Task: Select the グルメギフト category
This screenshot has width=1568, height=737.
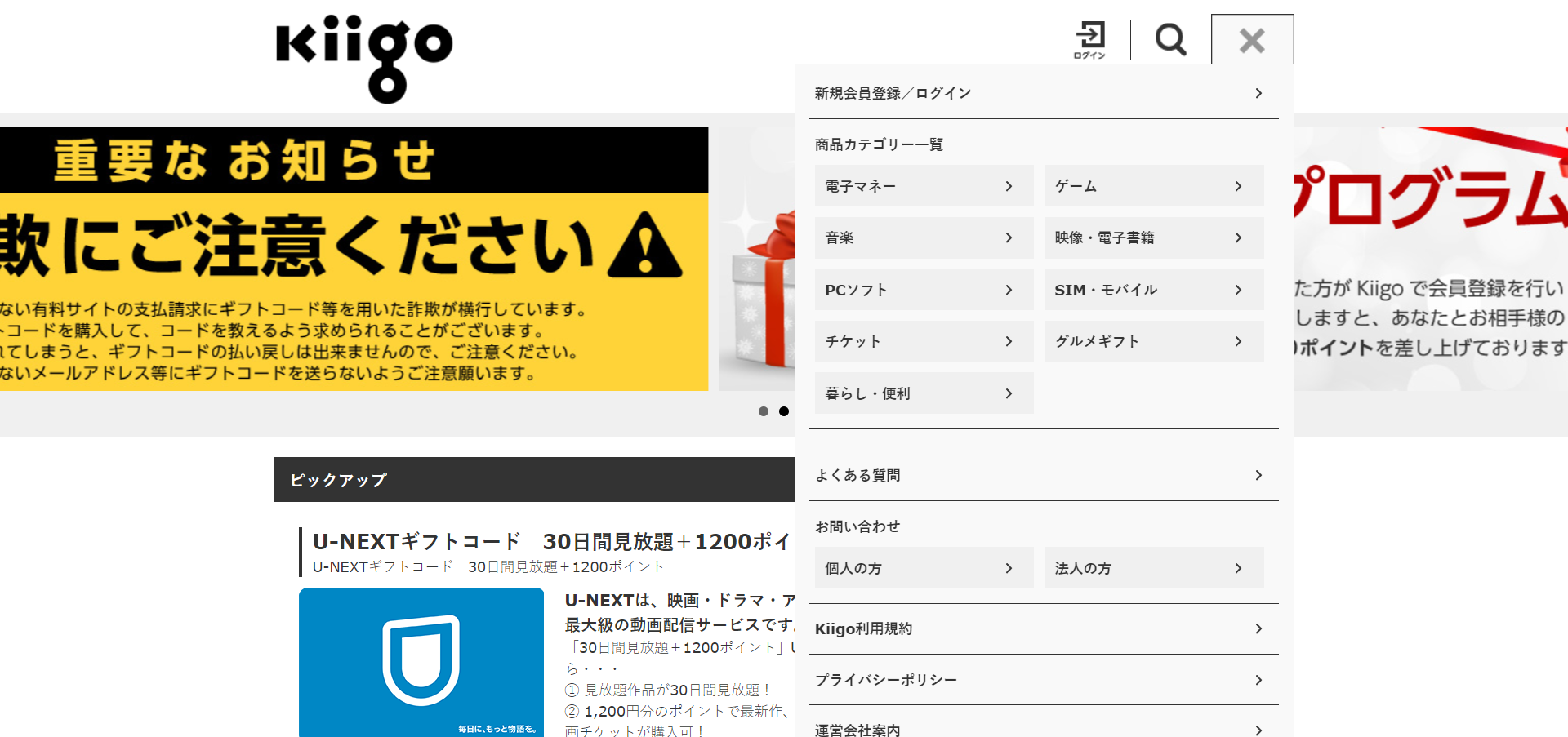Action: pyautogui.click(x=1154, y=341)
